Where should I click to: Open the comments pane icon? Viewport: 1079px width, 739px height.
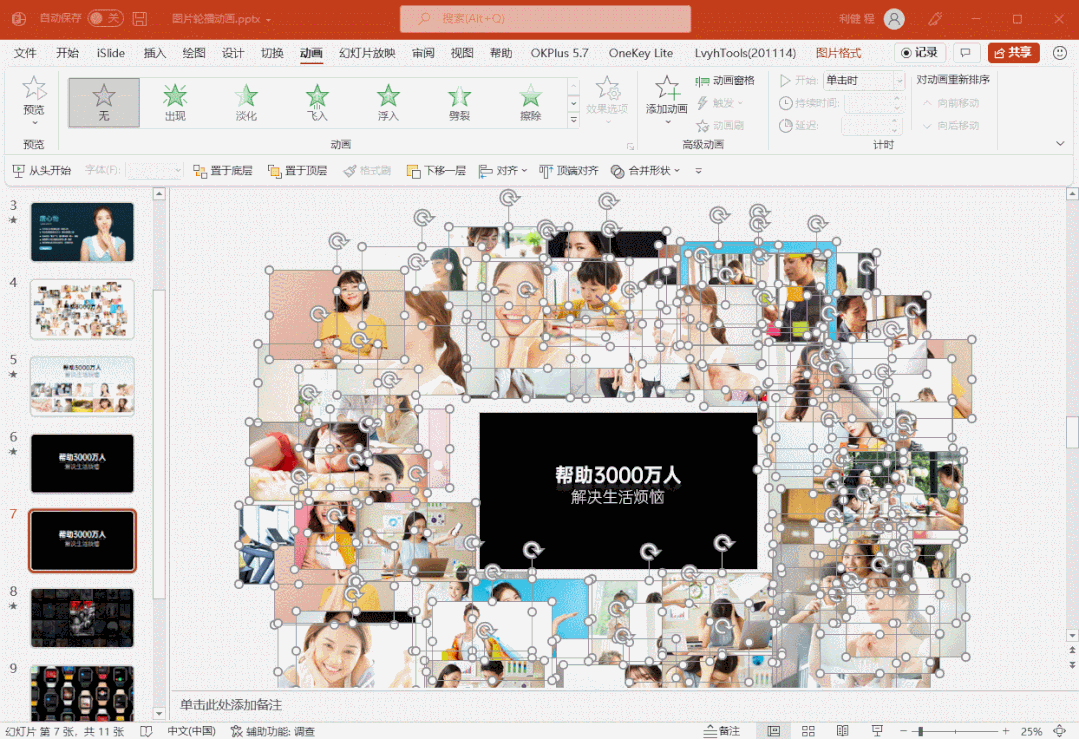(x=965, y=53)
